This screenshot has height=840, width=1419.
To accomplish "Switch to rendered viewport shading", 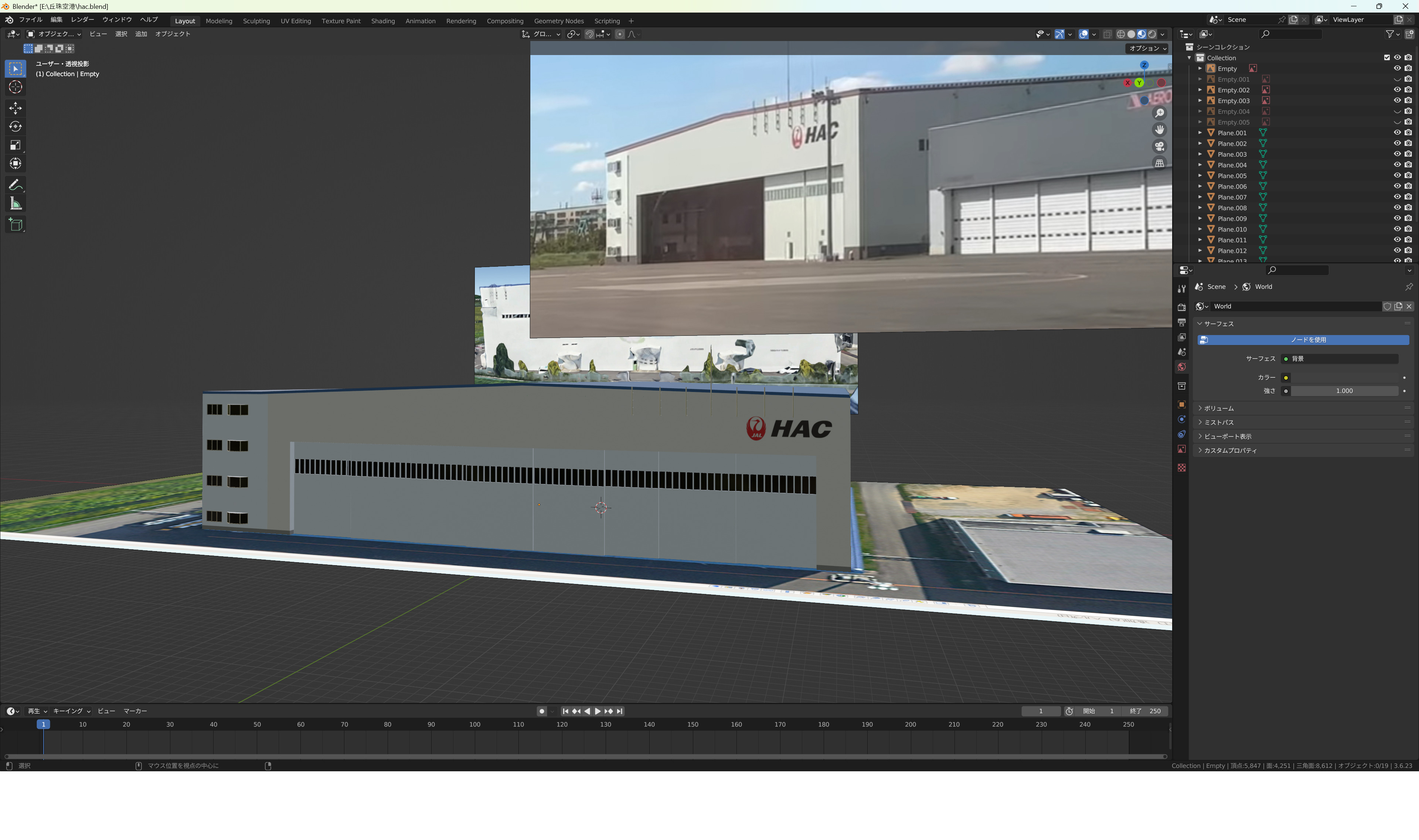I will (x=1152, y=34).
